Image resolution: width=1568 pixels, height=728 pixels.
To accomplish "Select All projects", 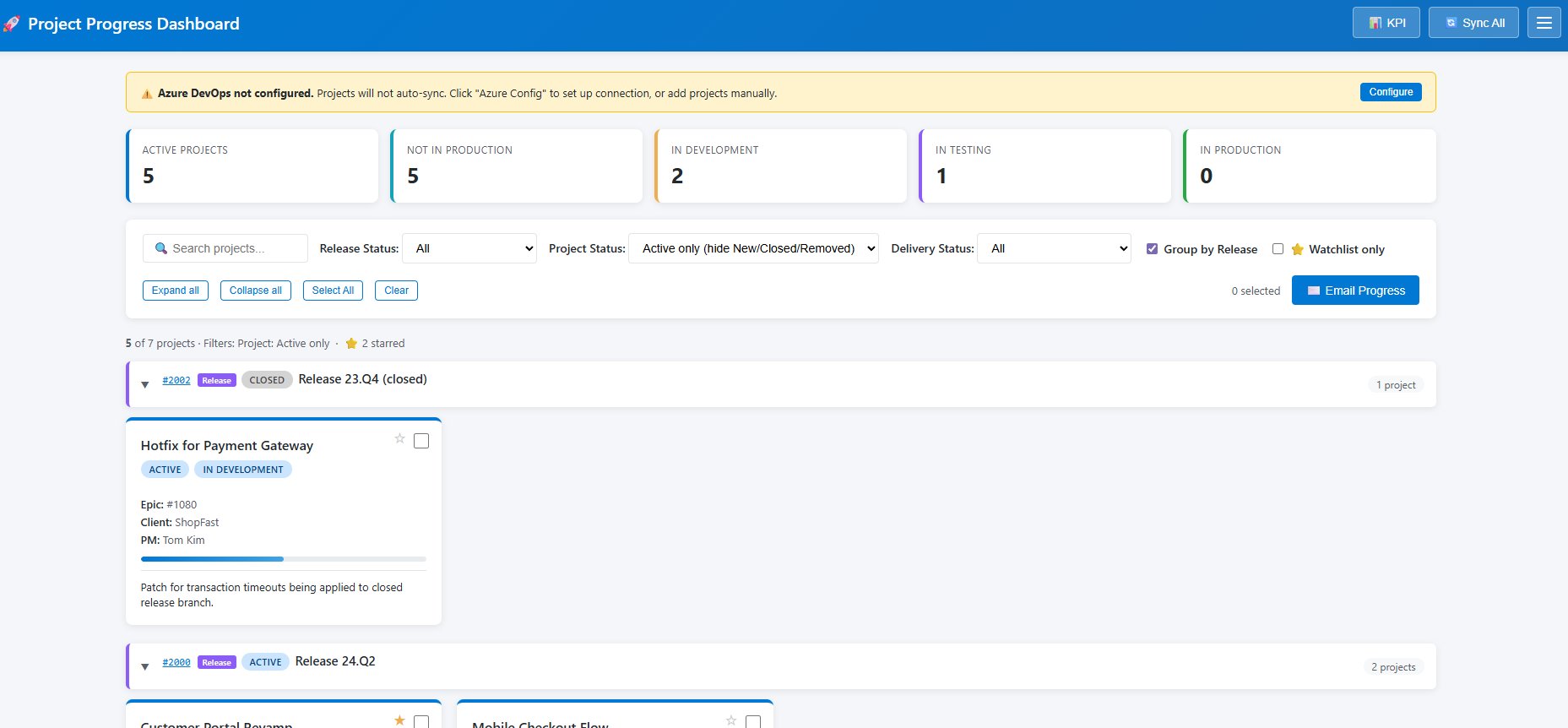I will coord(333,291).
